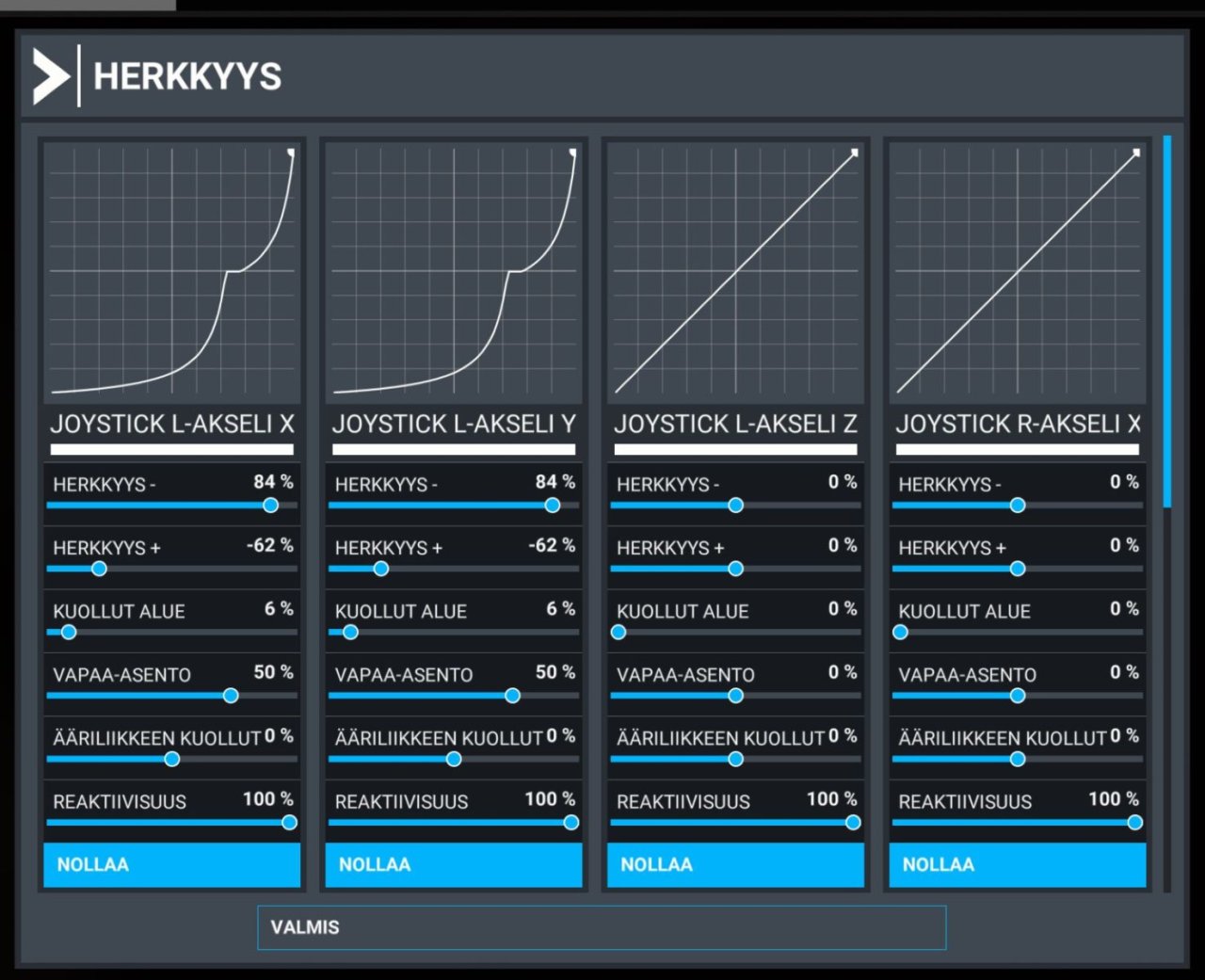
Task: Click Kuollut alue slider handle for L-akseli X
Action: click(x=69, y=633)
